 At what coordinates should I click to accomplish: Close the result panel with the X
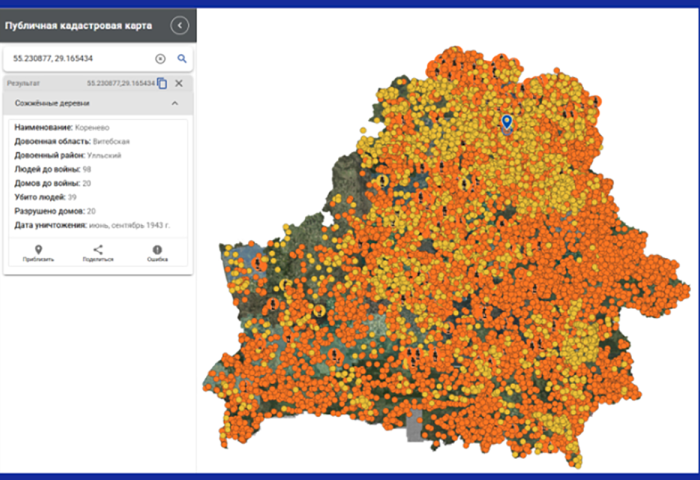pyautogui.click(x=179, y=83)
